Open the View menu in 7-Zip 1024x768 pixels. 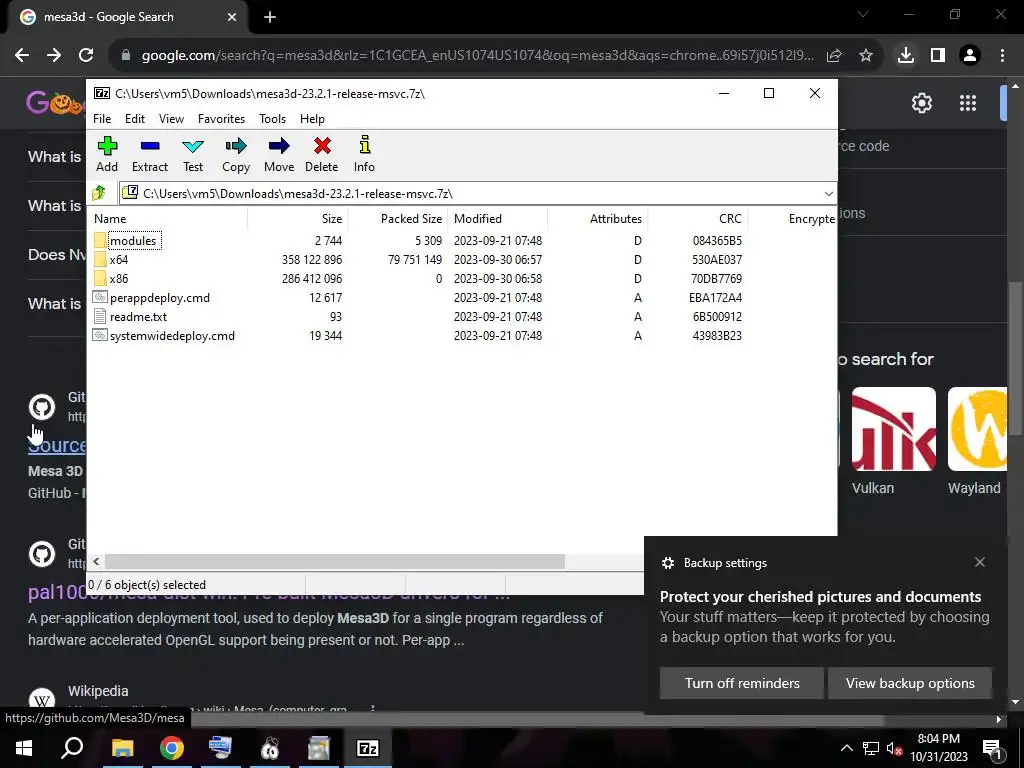(171, 119)
